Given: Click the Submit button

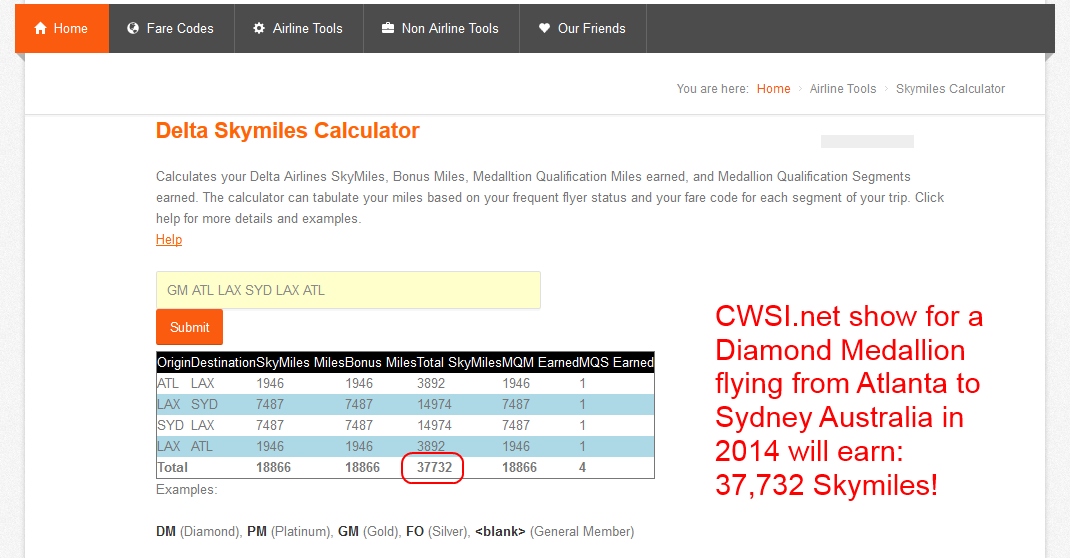Looking at the screenshot, I should (x=189, y=327).
